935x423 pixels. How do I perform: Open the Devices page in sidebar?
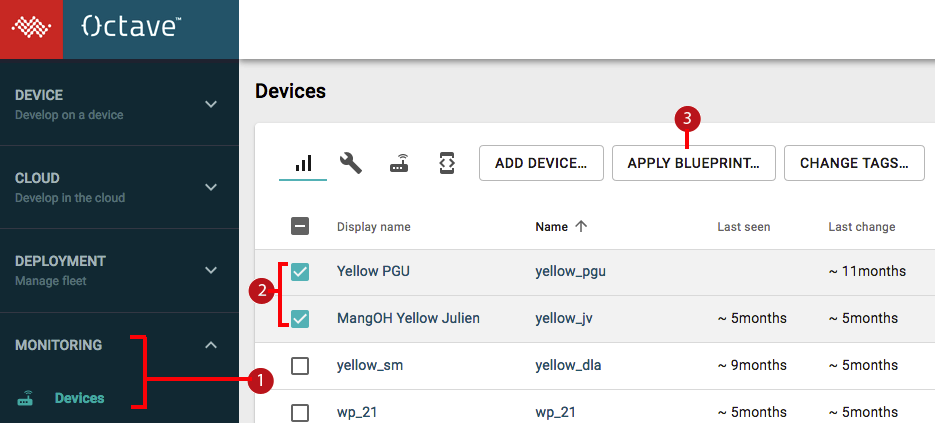(79, 398)
